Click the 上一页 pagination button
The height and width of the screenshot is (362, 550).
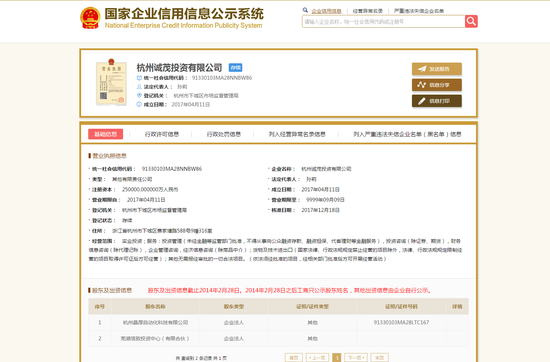click(x=317, y=357)
